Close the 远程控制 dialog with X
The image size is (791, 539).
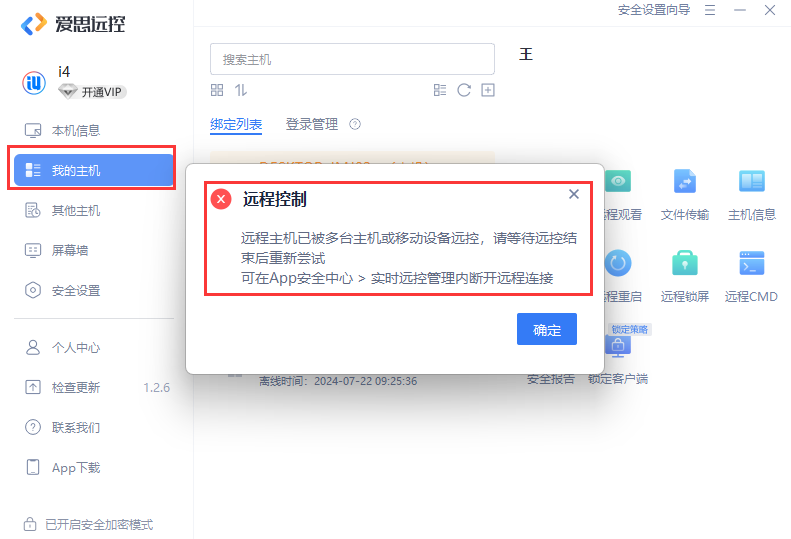(574, 194)
